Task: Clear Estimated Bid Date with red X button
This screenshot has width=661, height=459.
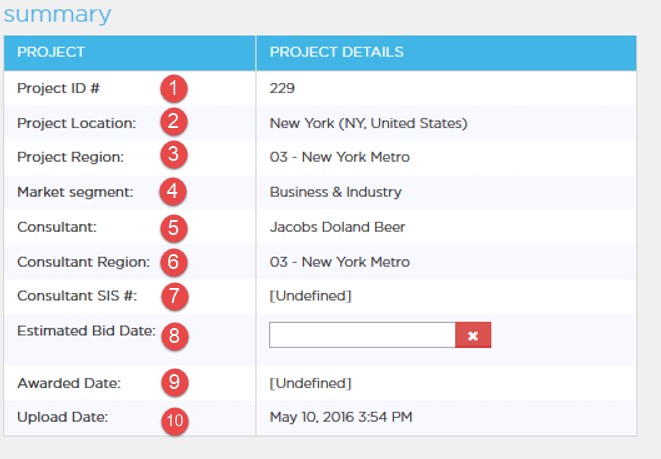Action: pos(473,335)
